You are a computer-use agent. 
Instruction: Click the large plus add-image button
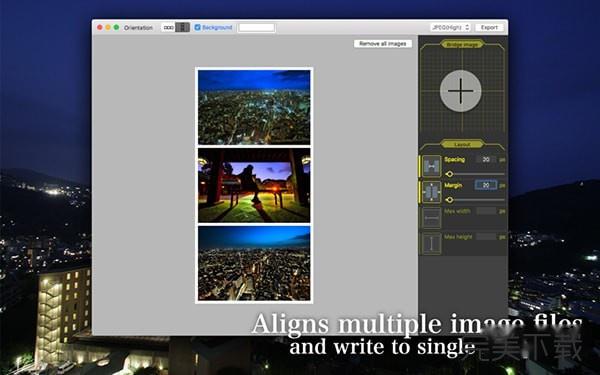pos(460,91)
